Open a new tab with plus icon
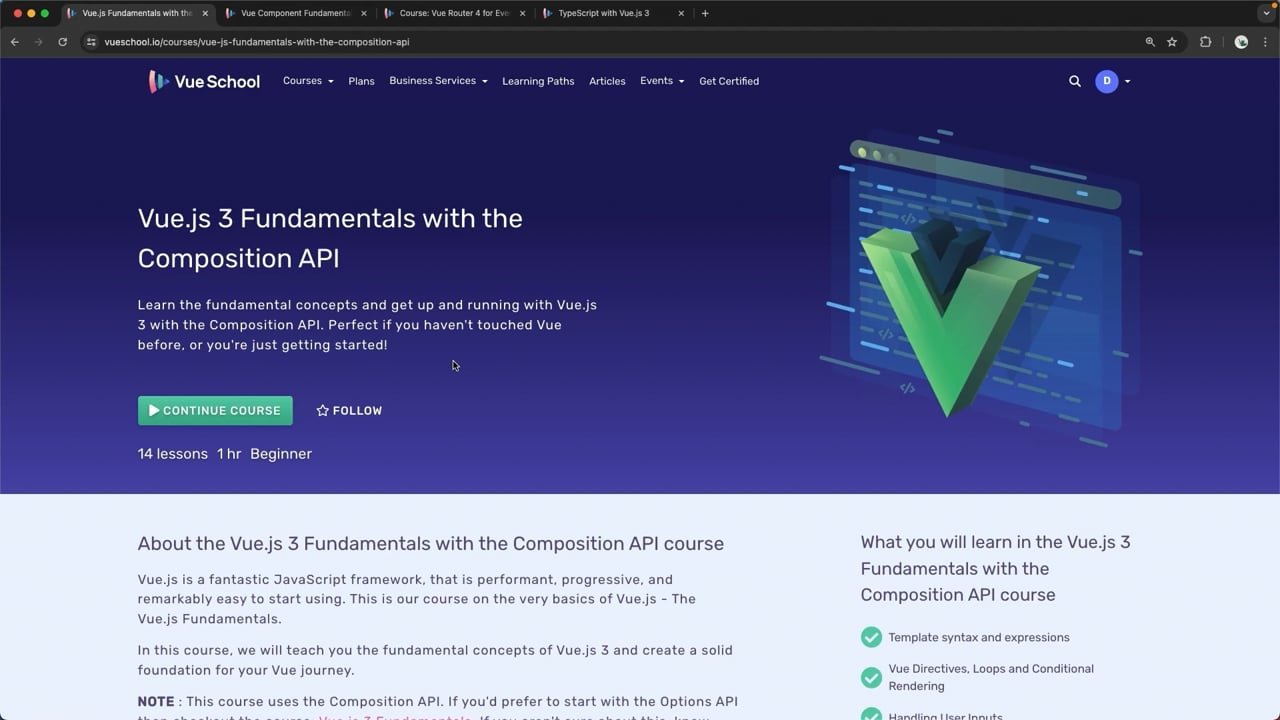The width and height of the screenshot is (1280, 720). tap(705, 13)
